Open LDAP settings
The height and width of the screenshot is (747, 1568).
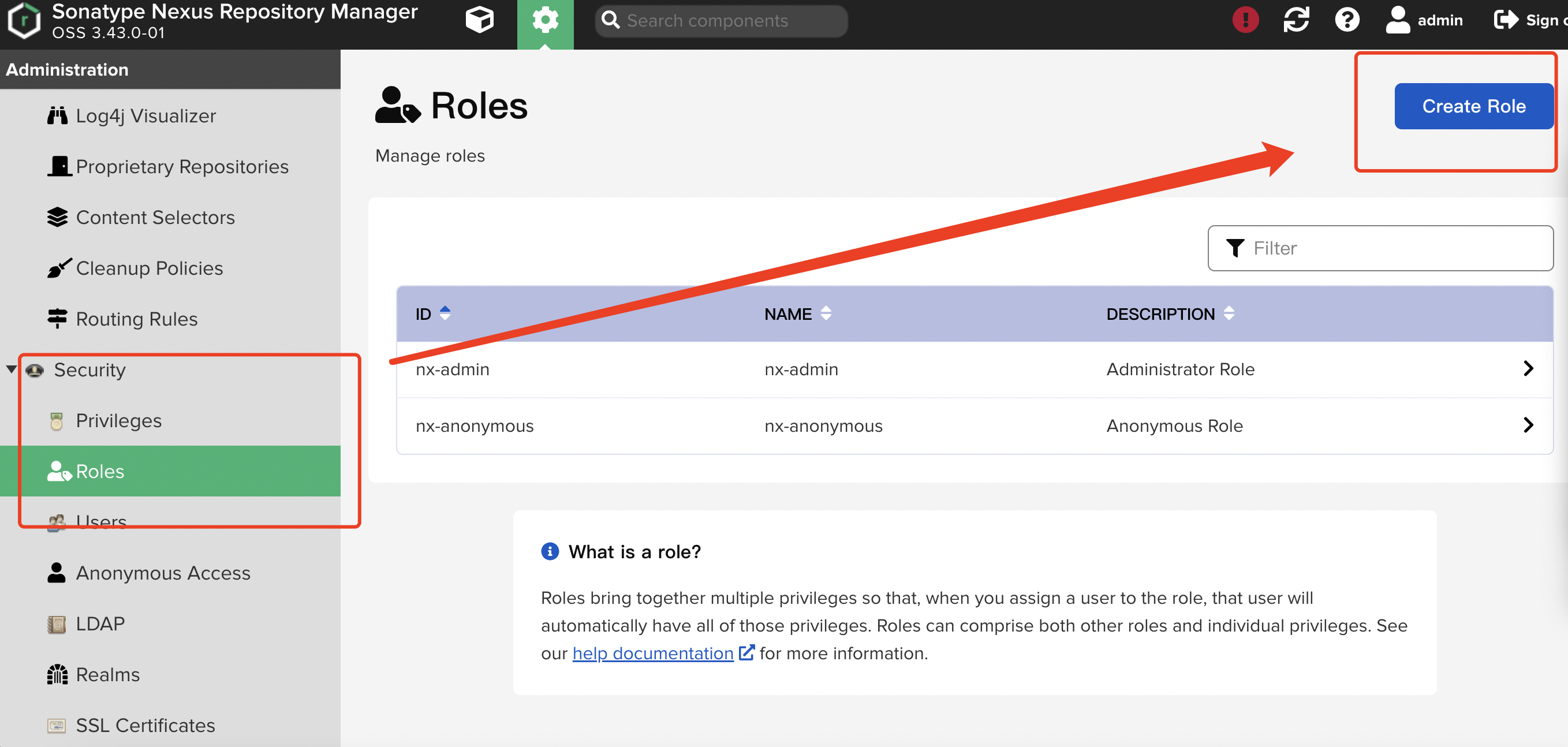pos(100,623)
